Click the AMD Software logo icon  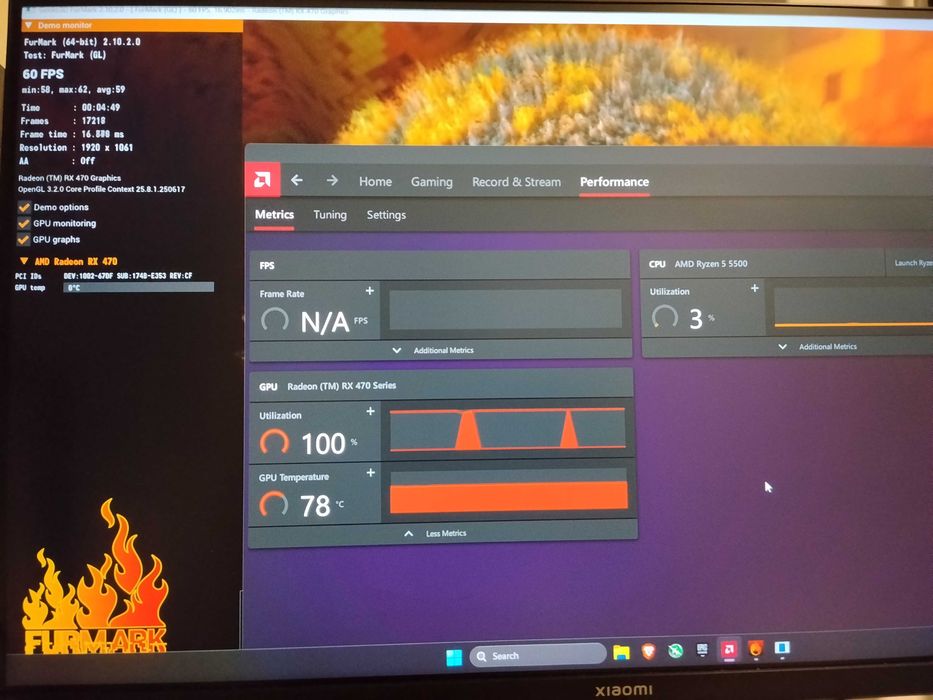point(262,180)
